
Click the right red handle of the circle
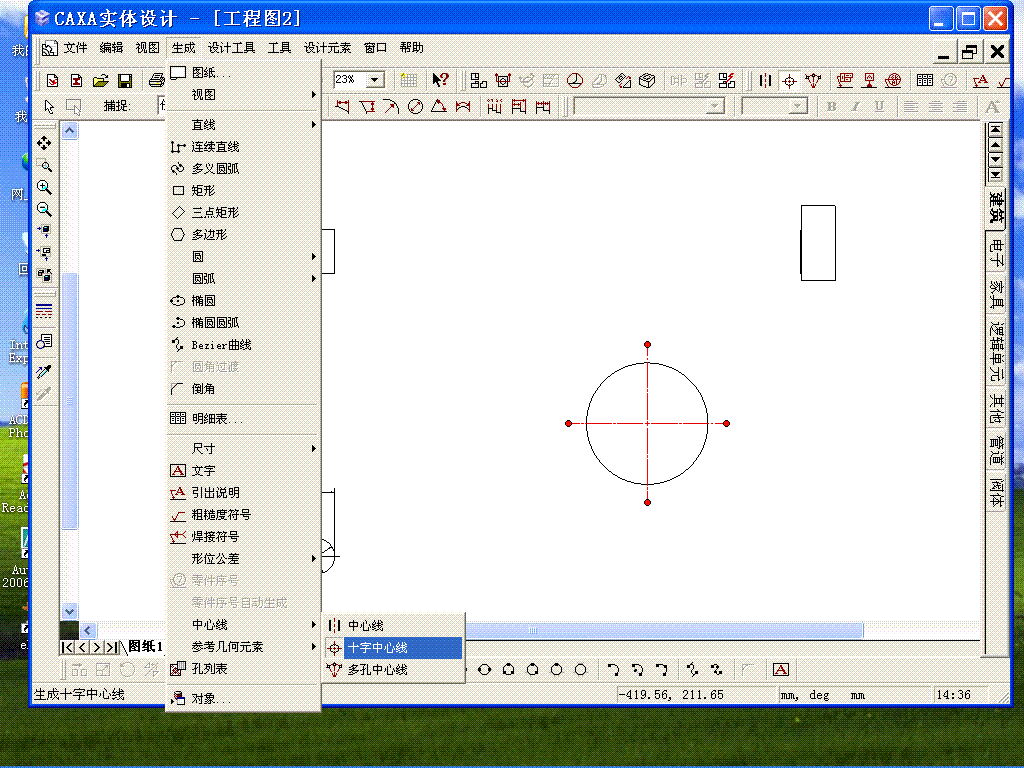(726, 423)
